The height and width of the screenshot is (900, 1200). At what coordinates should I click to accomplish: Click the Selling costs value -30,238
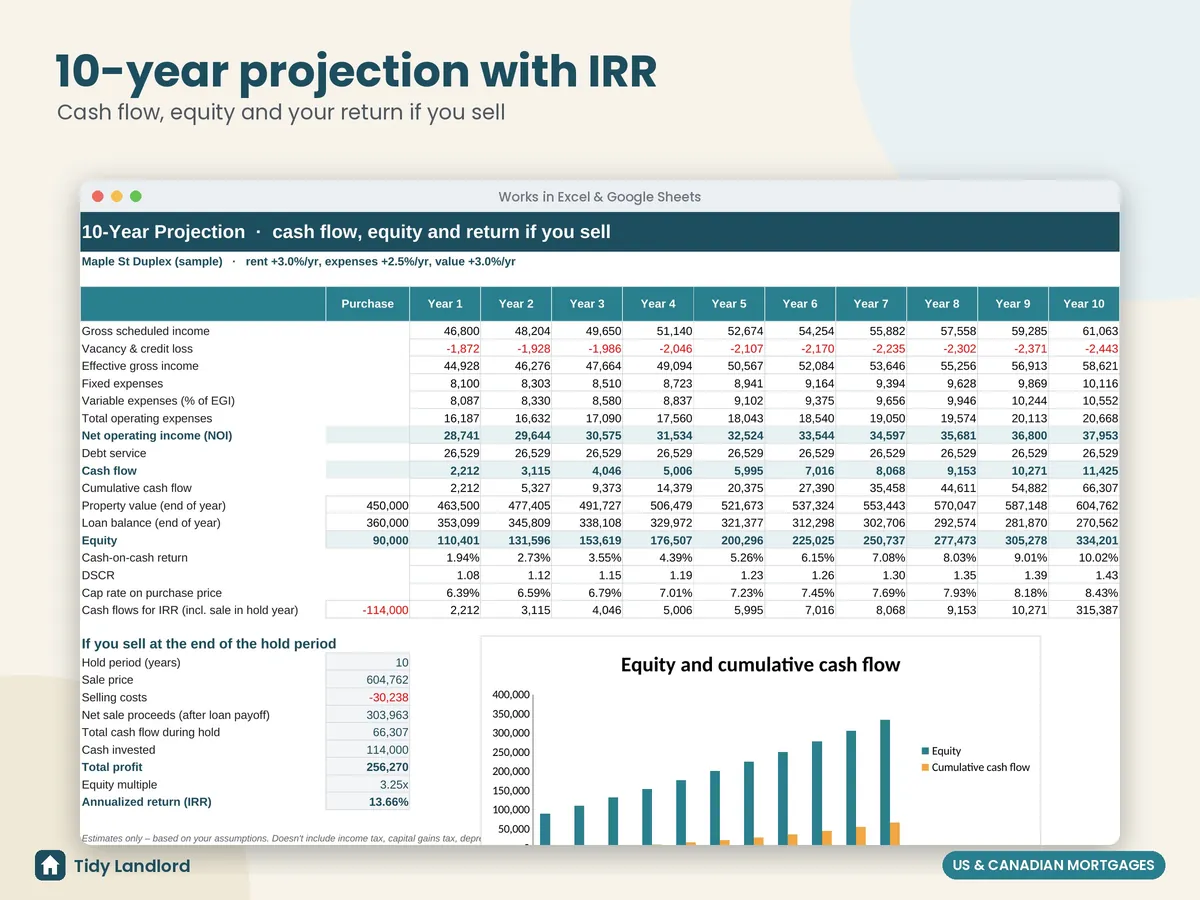click(x=368, y=698)
